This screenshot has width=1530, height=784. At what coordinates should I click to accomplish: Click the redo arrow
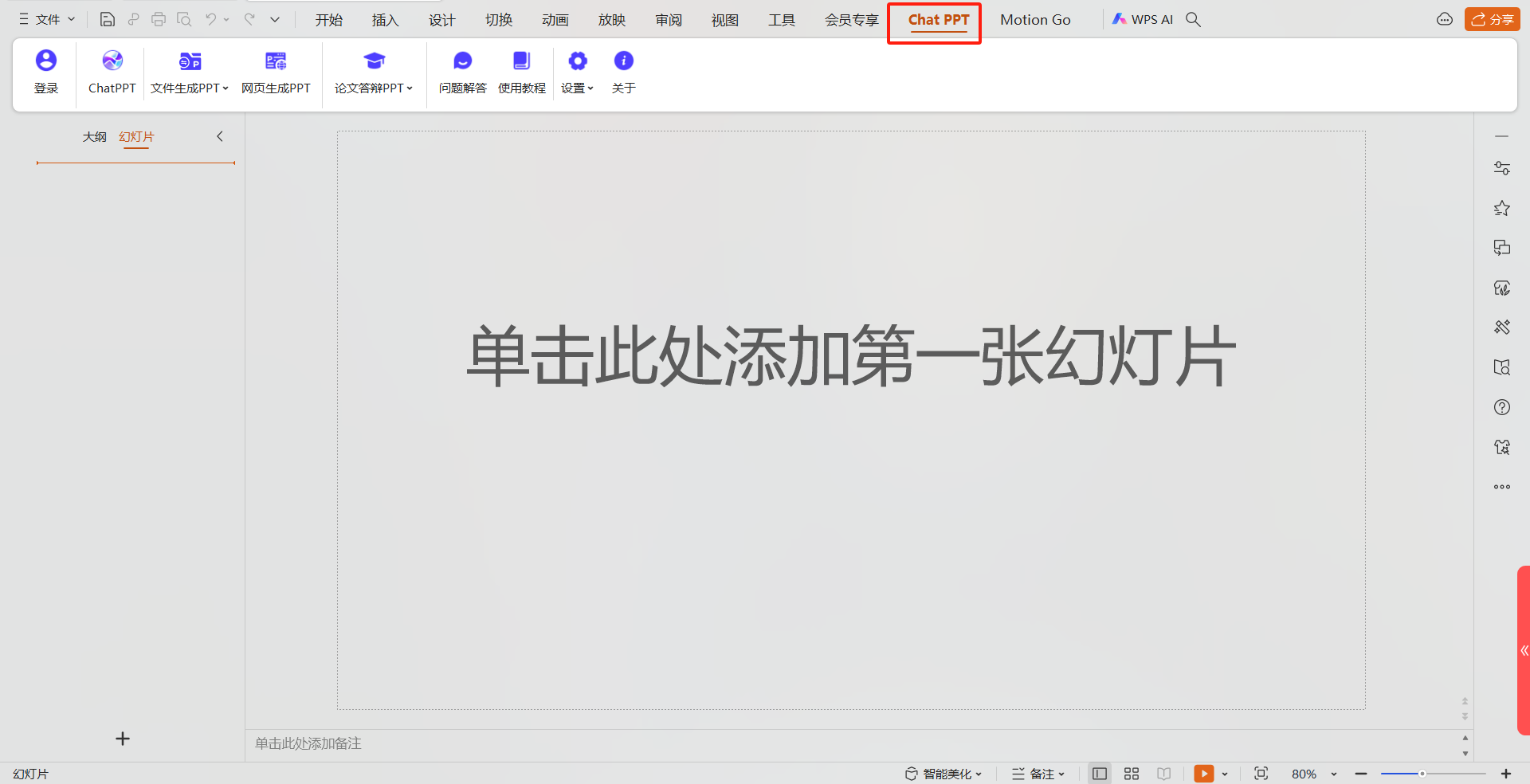249,19
